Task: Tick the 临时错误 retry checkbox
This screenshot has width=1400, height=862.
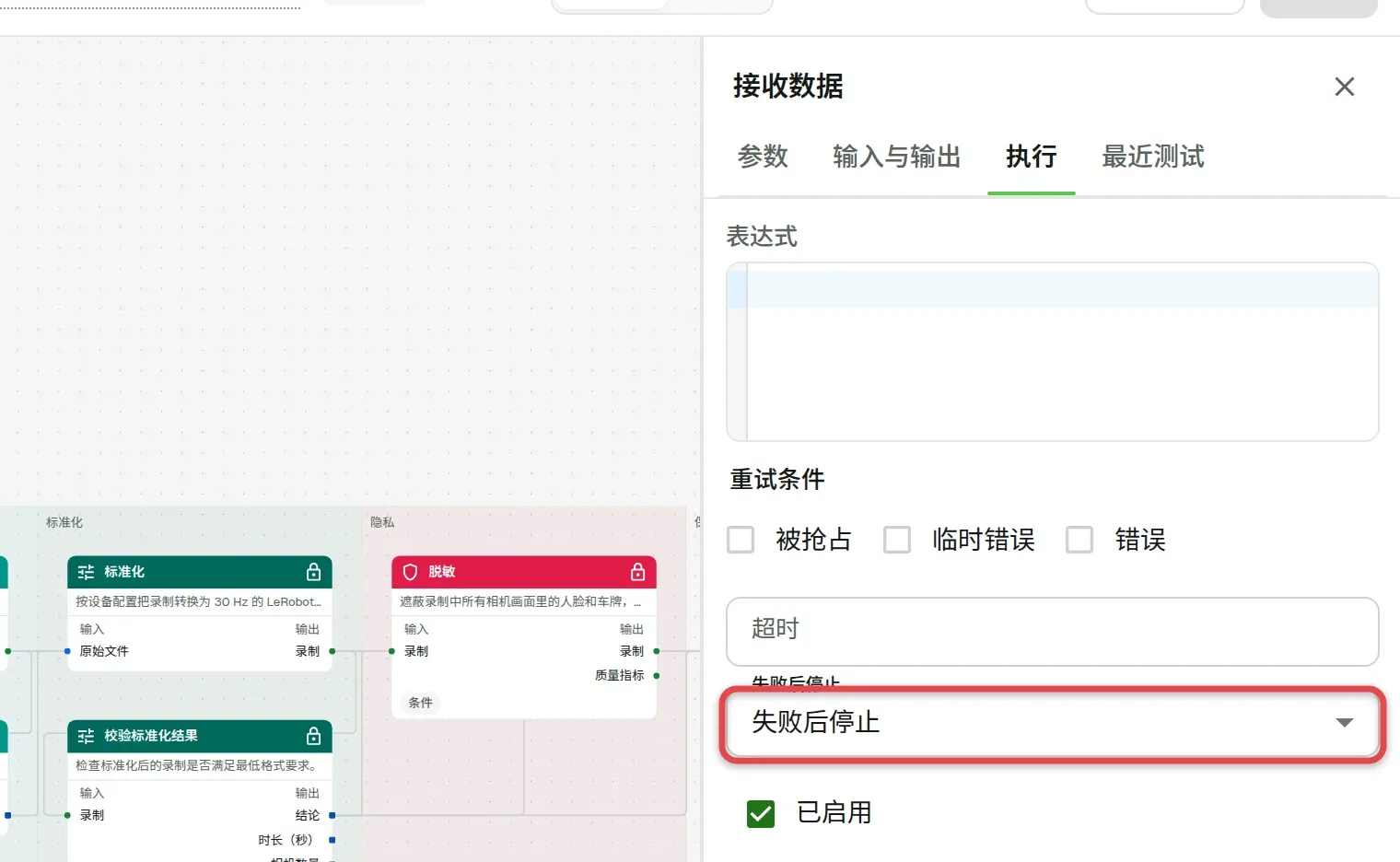Action: coord(897,540)
